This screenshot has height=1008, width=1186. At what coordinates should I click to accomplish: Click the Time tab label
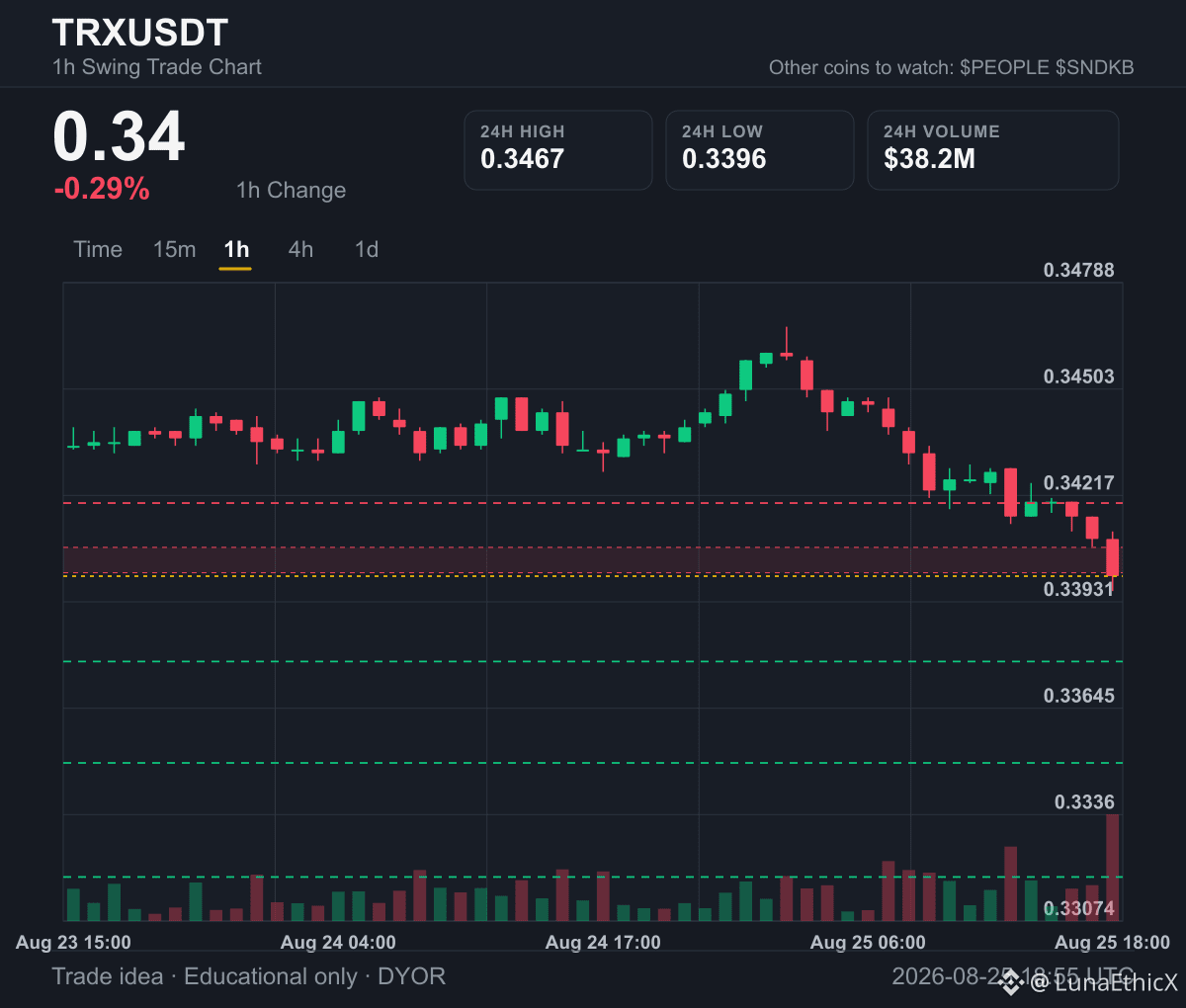click(x=98, y=249)
